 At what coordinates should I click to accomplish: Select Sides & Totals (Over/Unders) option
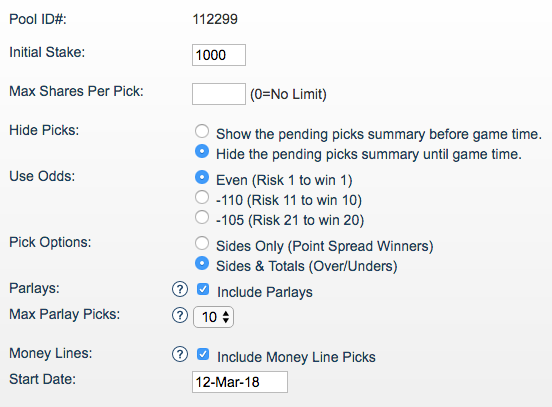pyautogui.click(x=202, y=263)
